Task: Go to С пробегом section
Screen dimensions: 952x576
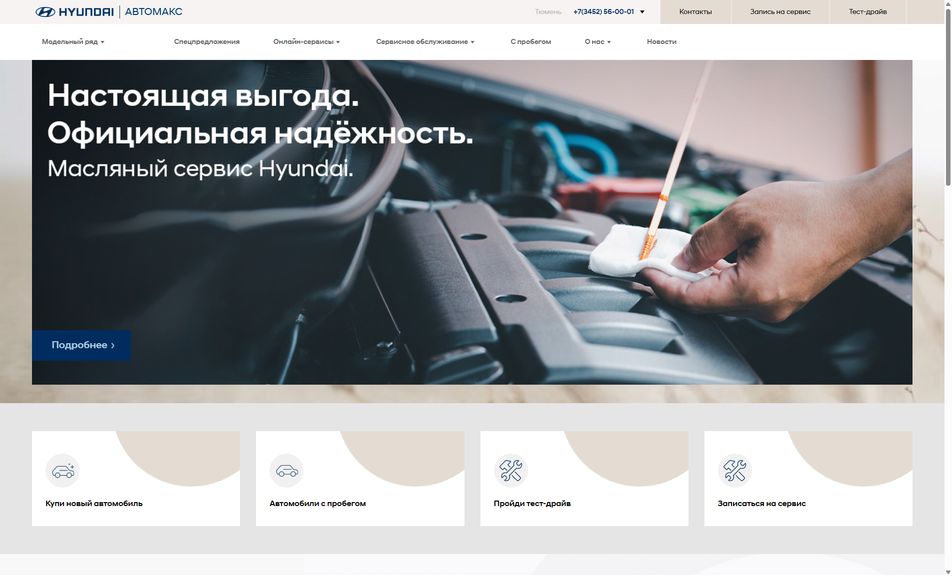Action: click(531, 42)
